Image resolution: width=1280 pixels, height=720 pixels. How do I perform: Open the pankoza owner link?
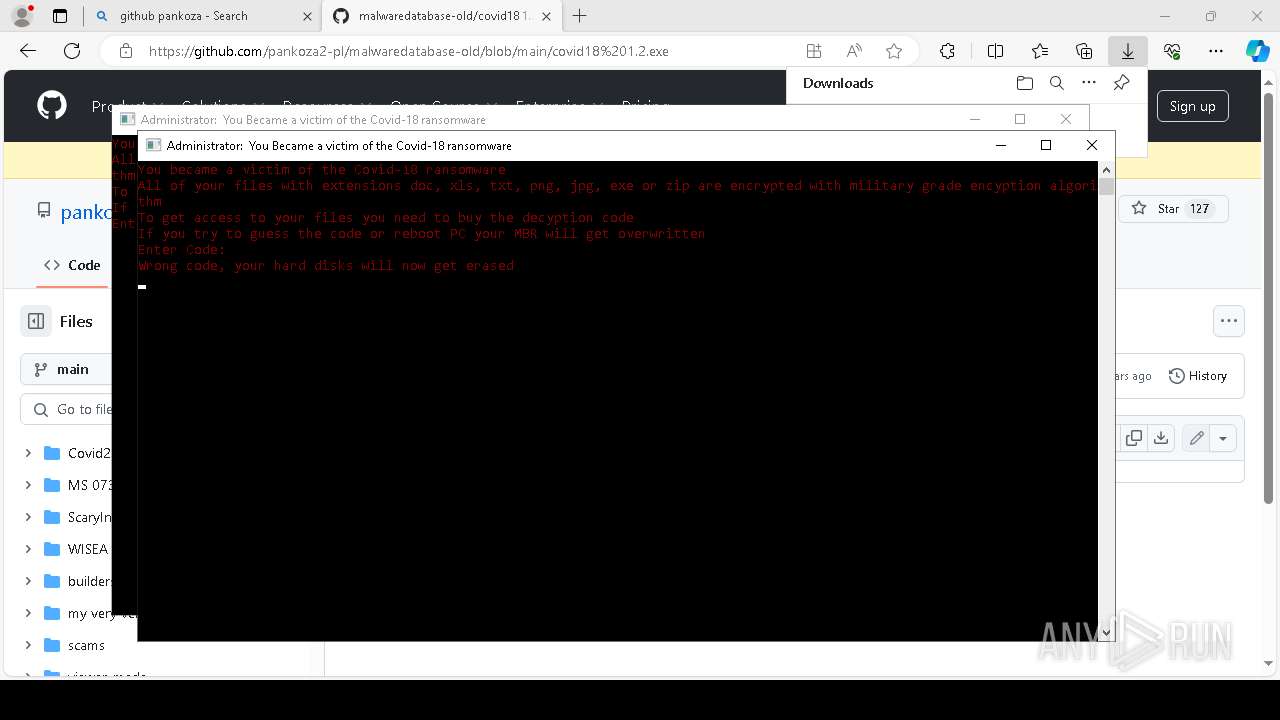(86, 212)
